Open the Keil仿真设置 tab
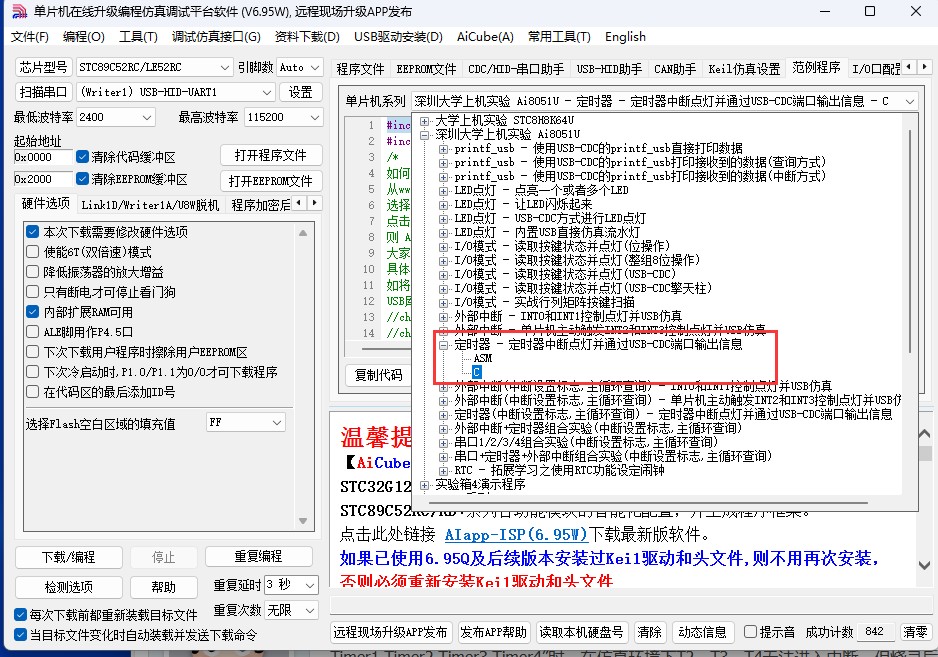Viewport: 938px width, 657px height. (x=744, y=69)
